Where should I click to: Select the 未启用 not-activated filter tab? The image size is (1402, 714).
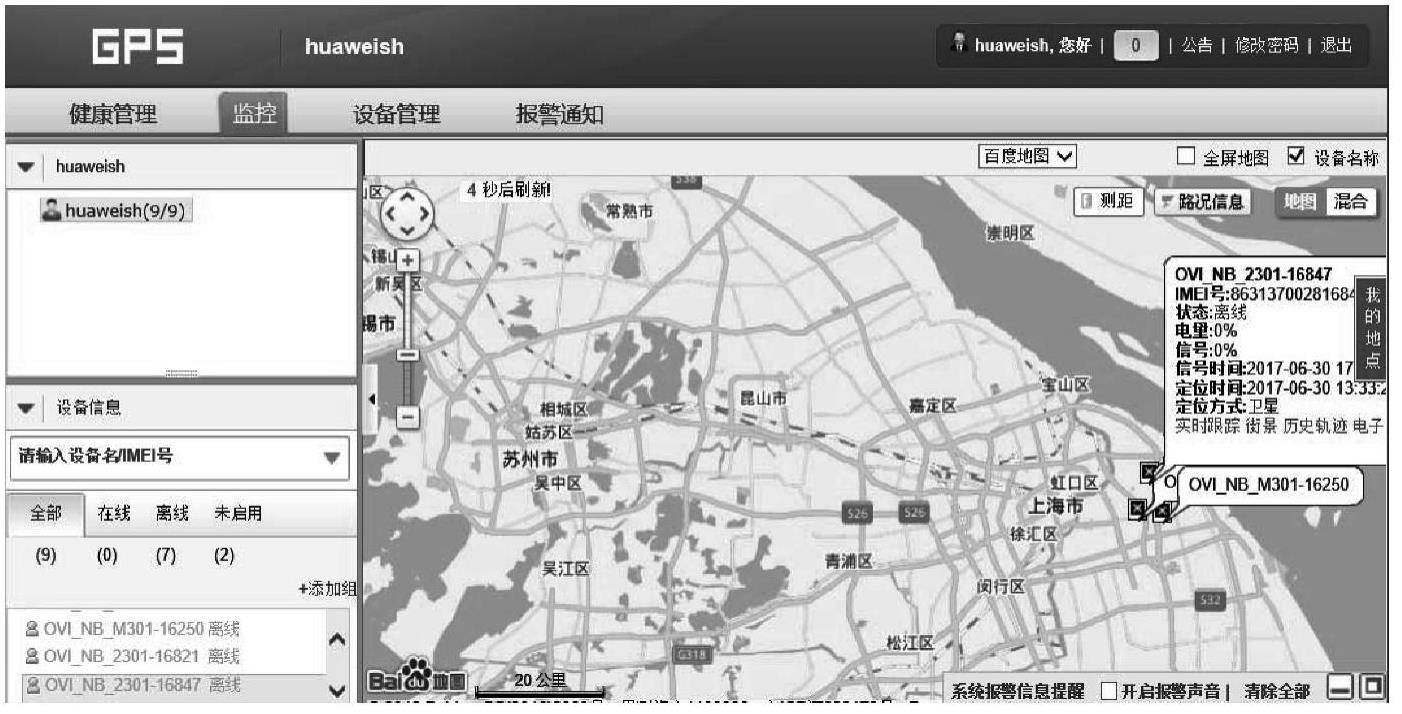pyautogui.click(x=237, y=514)
